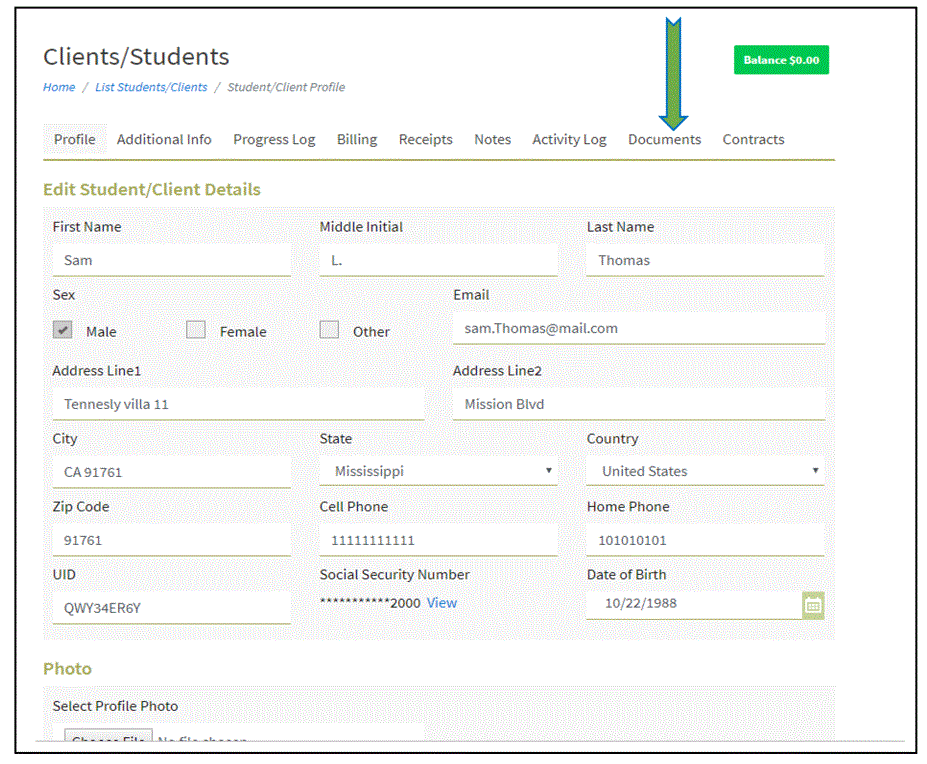The width and height of the screenshot is (927, 764).
Task: Open List Students/Clients breadcrumb link
Action: click(x=151, y=87)
